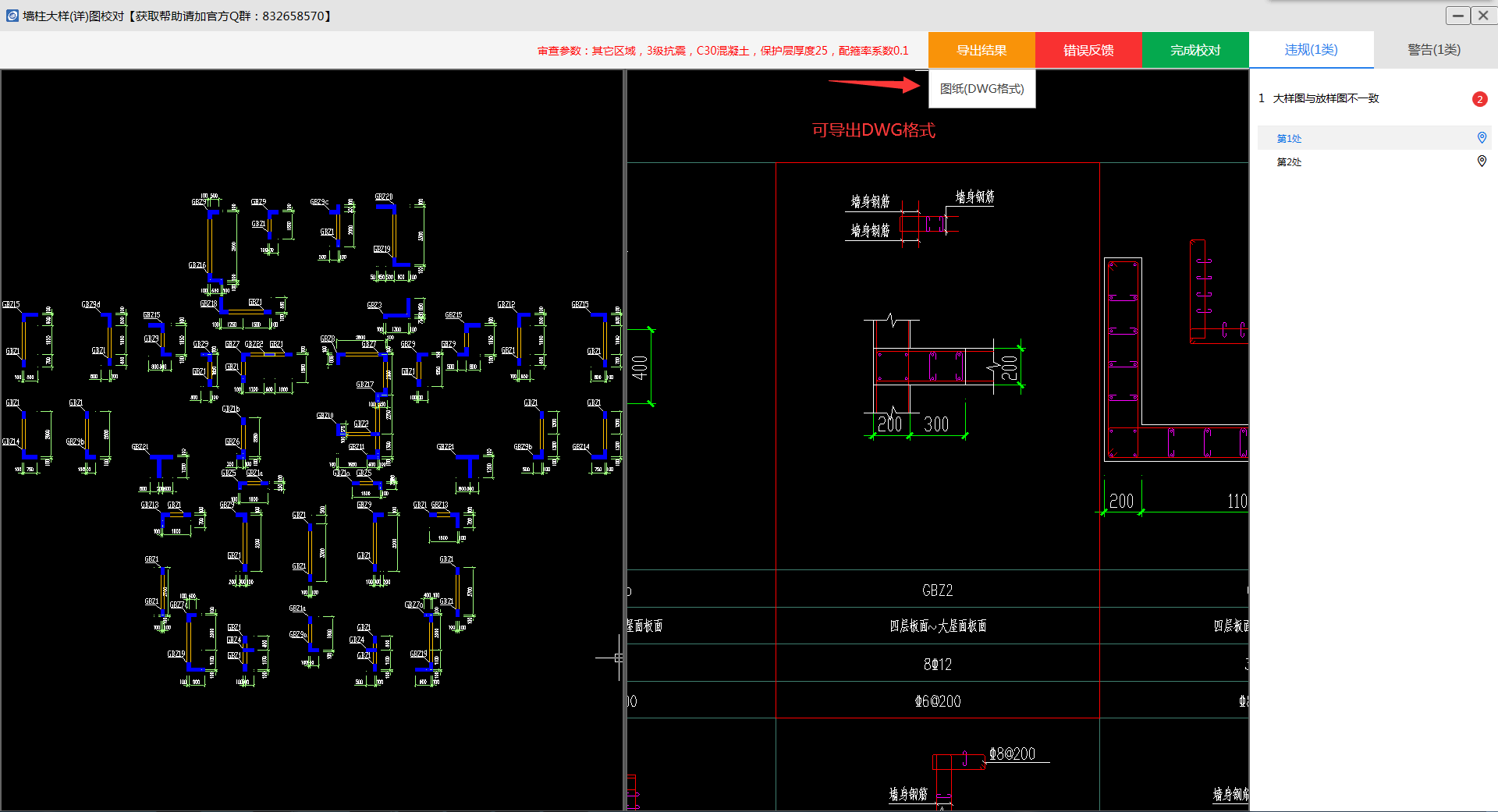1498x812 pixels.
Task: Switch to the 违规(1类) tab
Action: tap(1311, 50)
